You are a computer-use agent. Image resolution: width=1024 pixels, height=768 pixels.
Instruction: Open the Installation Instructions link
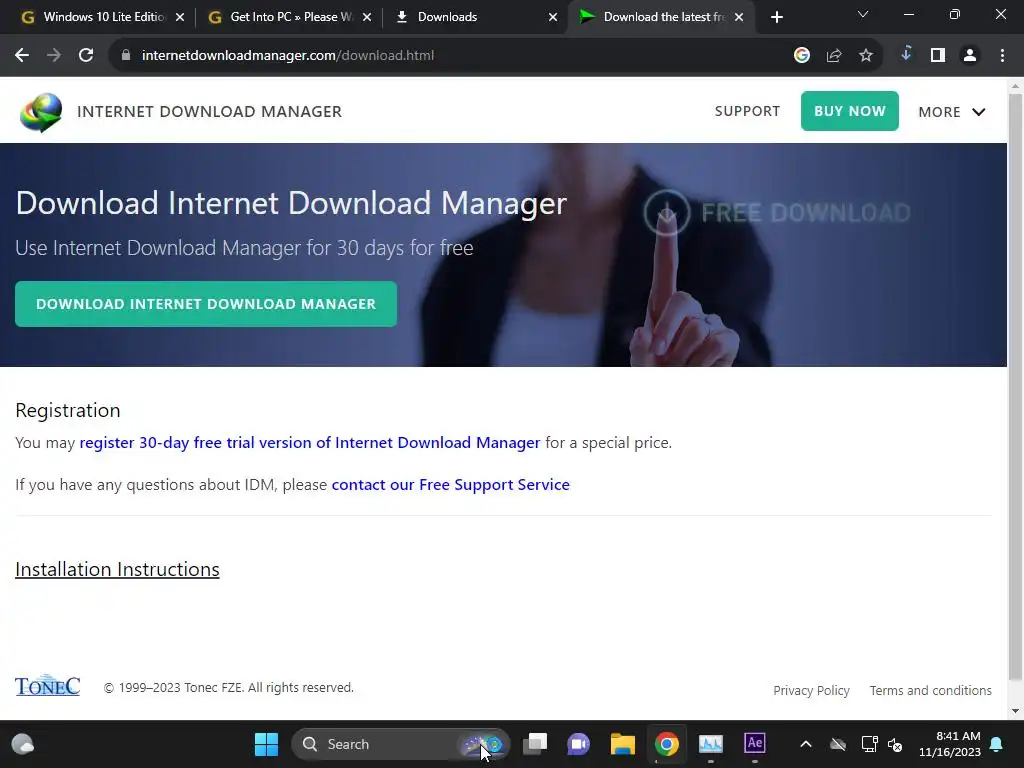click(x=118, y=569)
